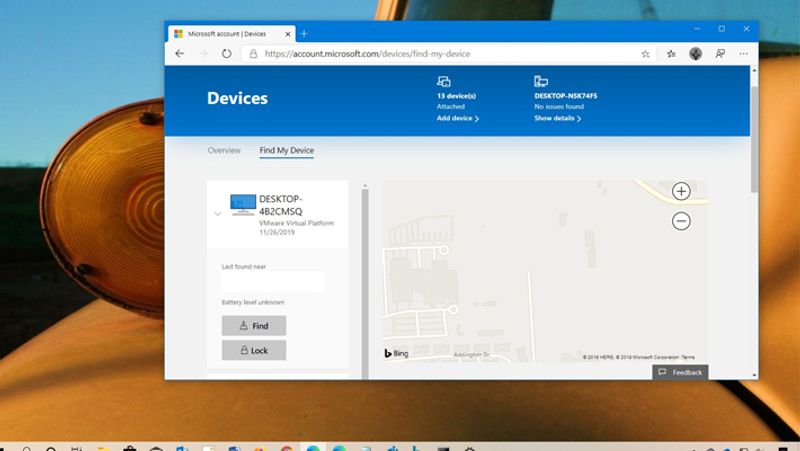Open the Feedback button at page bottom
The width and height of the screenshot is (800, 451).
[680, 372]
